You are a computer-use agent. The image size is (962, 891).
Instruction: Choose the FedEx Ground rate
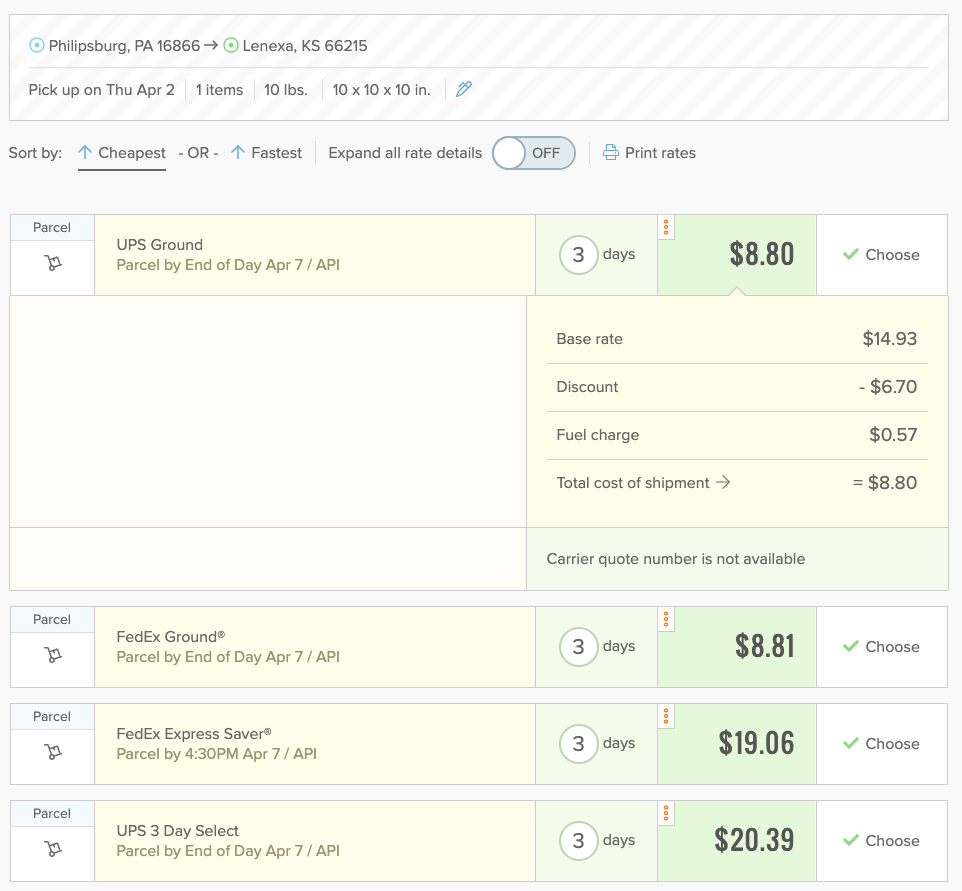pos(882,647)
